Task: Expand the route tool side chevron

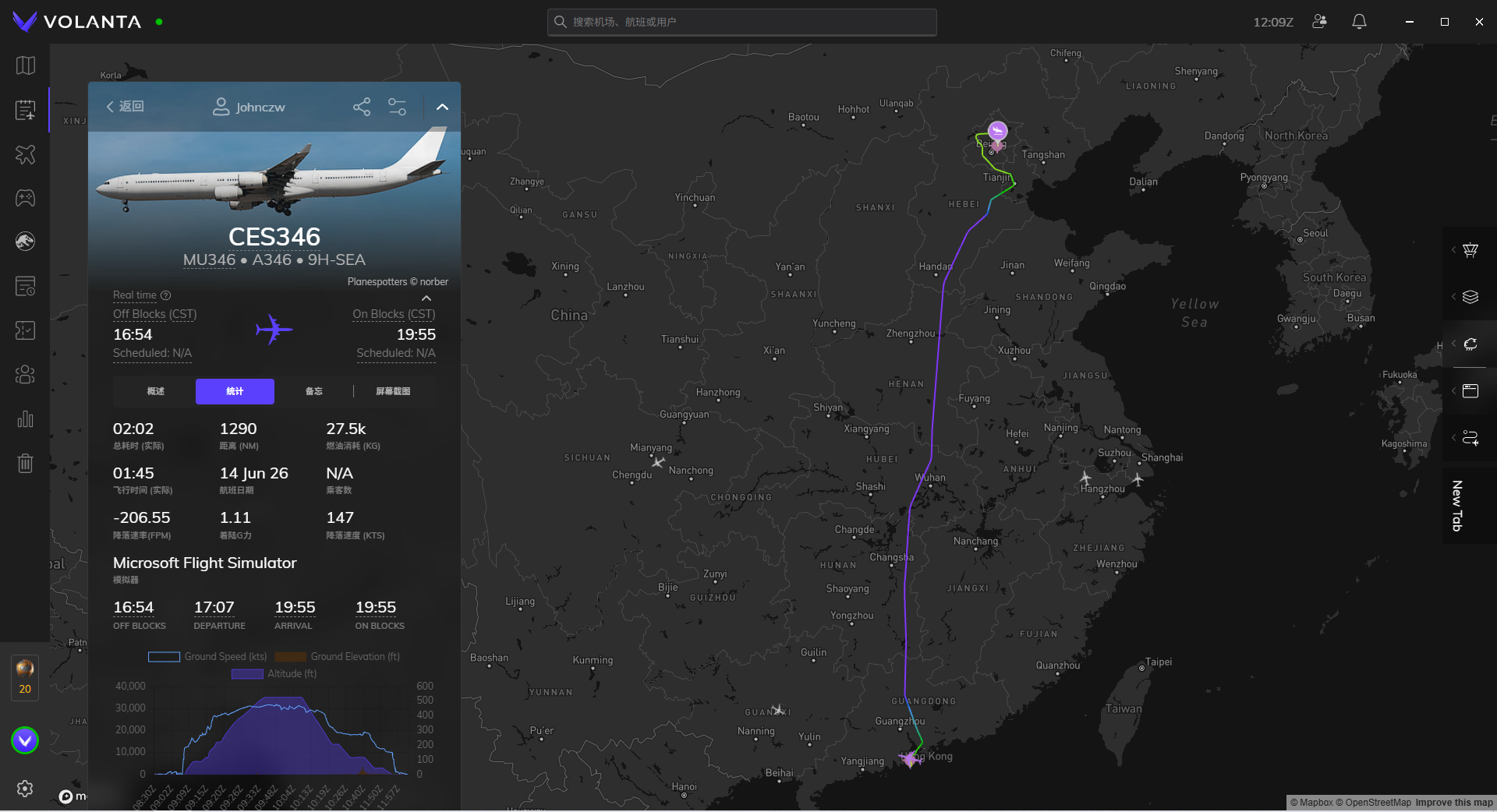Action: click(x=1453, y=437)
